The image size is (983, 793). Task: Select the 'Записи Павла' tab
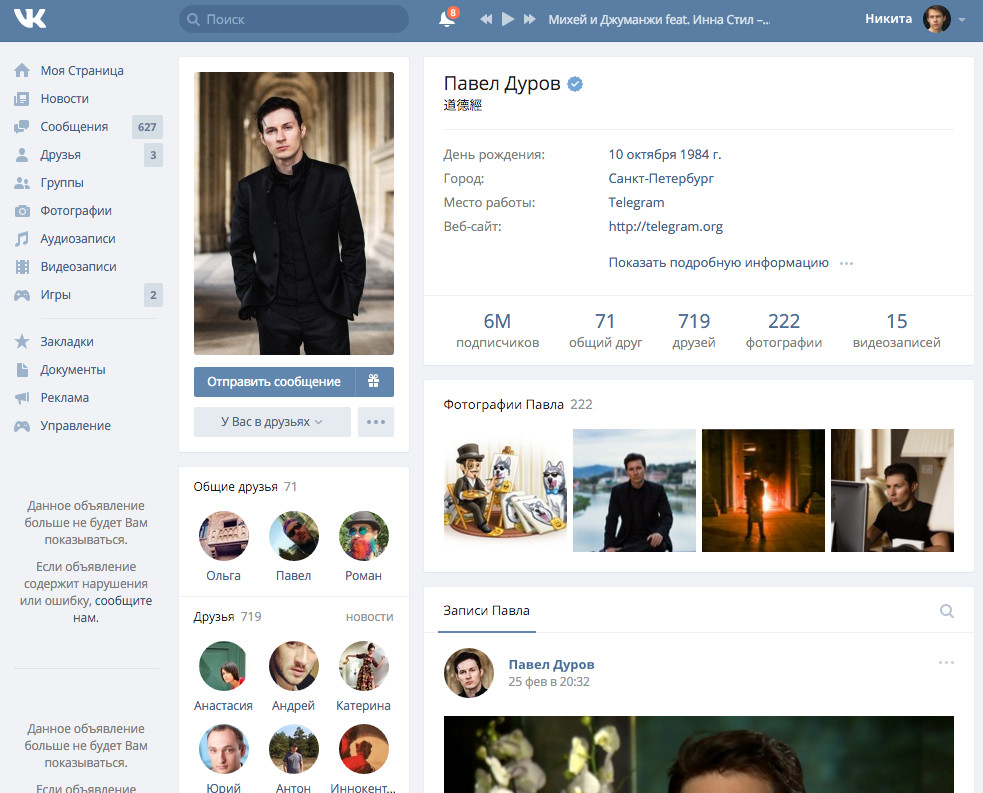click(x=486, y=610)
